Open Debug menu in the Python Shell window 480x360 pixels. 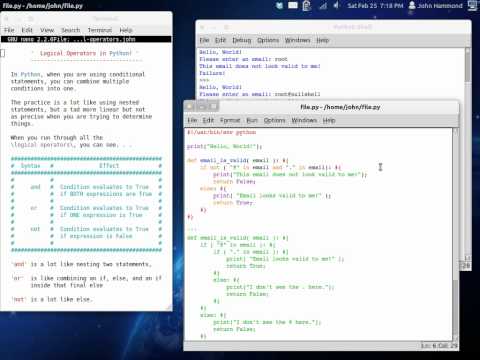242,40
